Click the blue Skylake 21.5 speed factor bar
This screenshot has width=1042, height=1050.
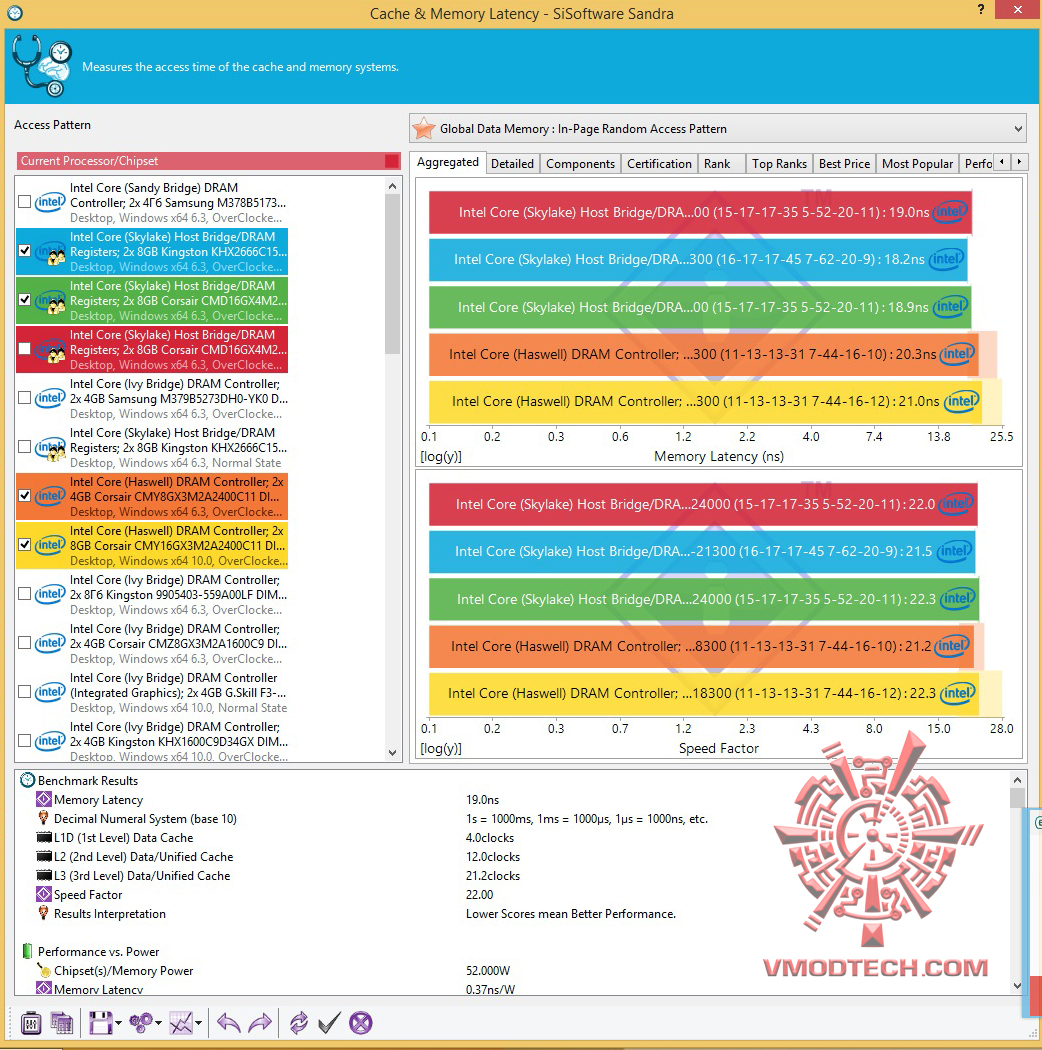click(702, 551)
